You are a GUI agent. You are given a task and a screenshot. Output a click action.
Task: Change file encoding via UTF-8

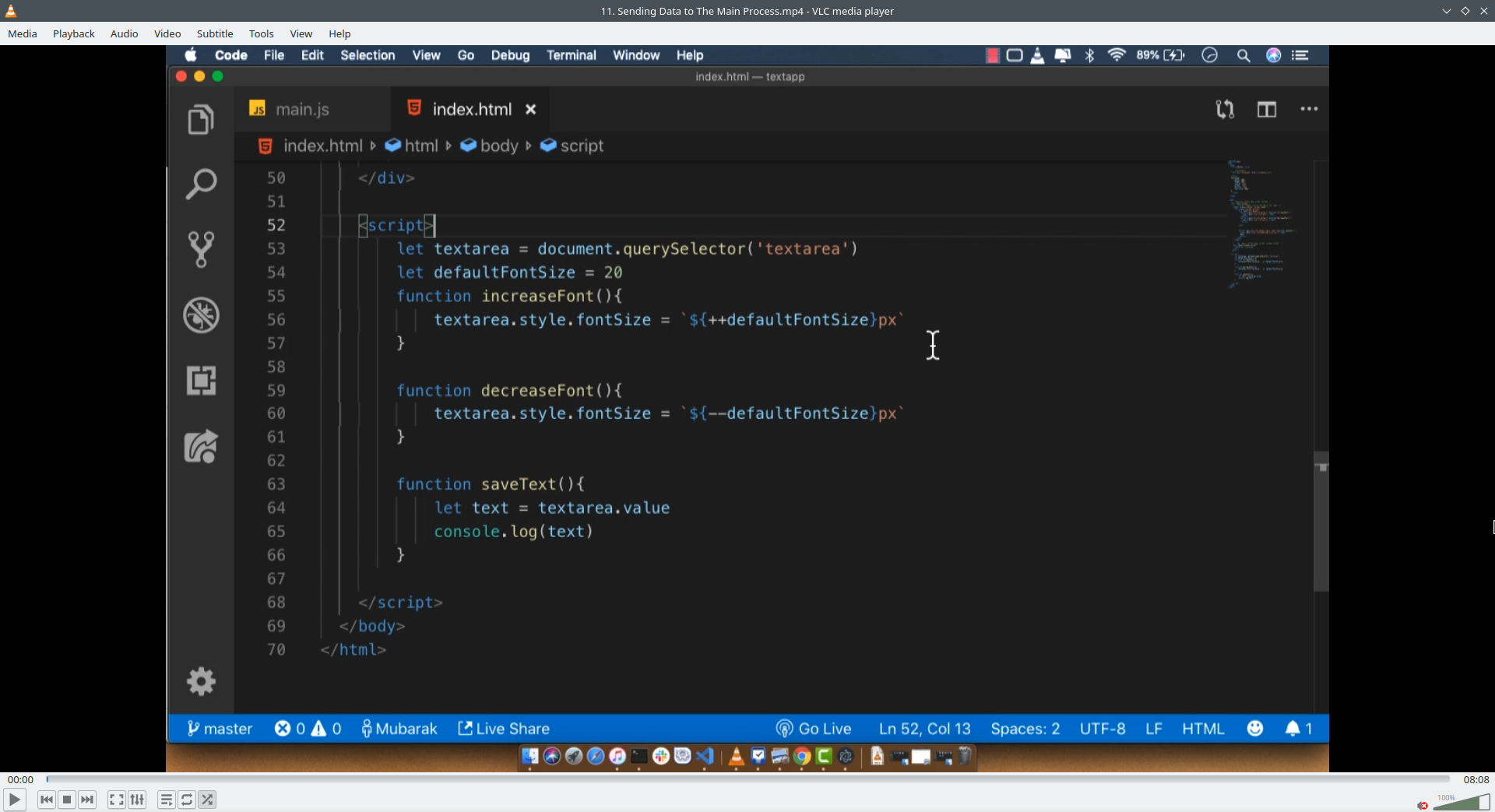click(x=1103, y=729)
